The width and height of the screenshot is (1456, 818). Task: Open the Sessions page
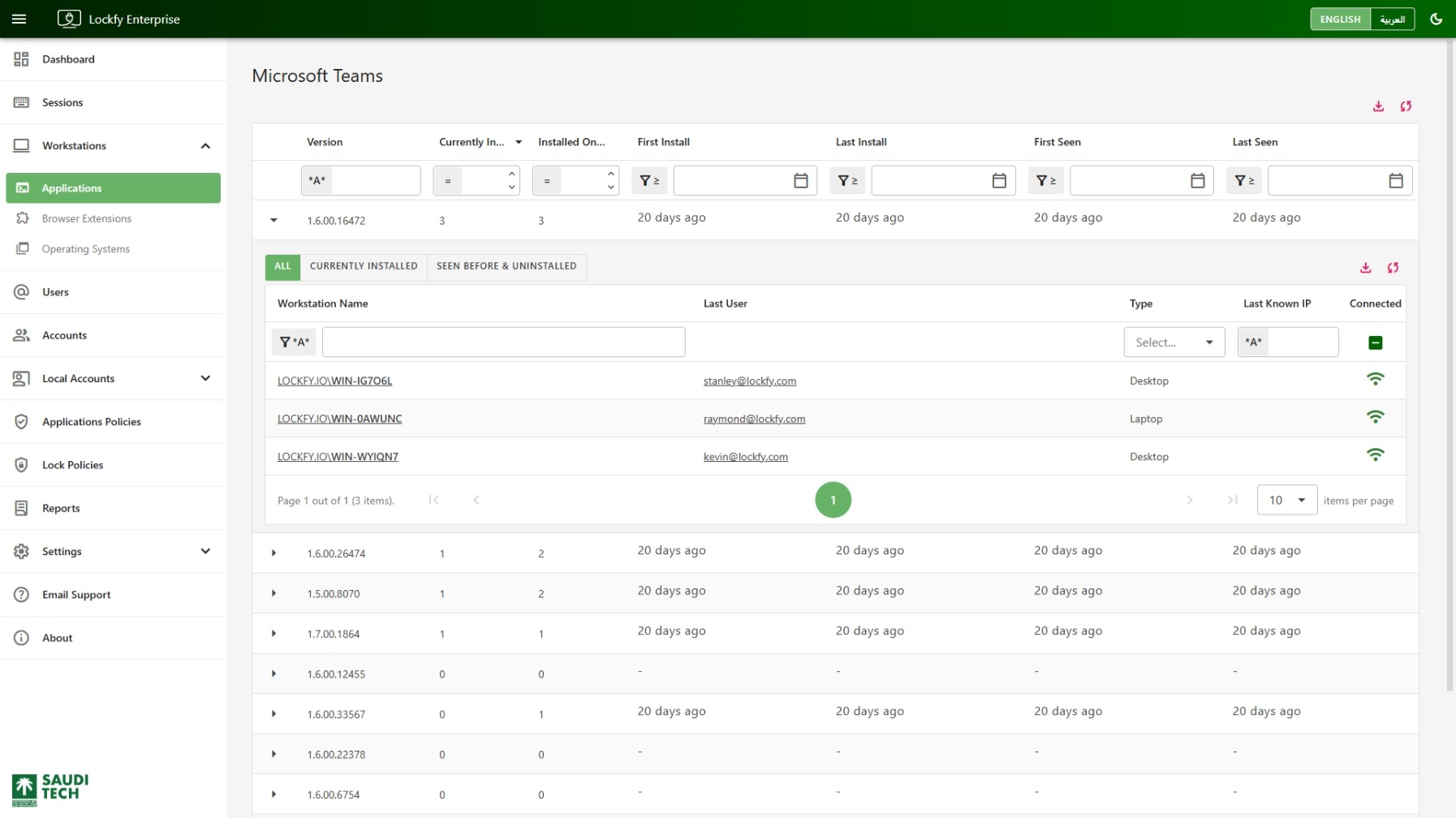[113, 102]
